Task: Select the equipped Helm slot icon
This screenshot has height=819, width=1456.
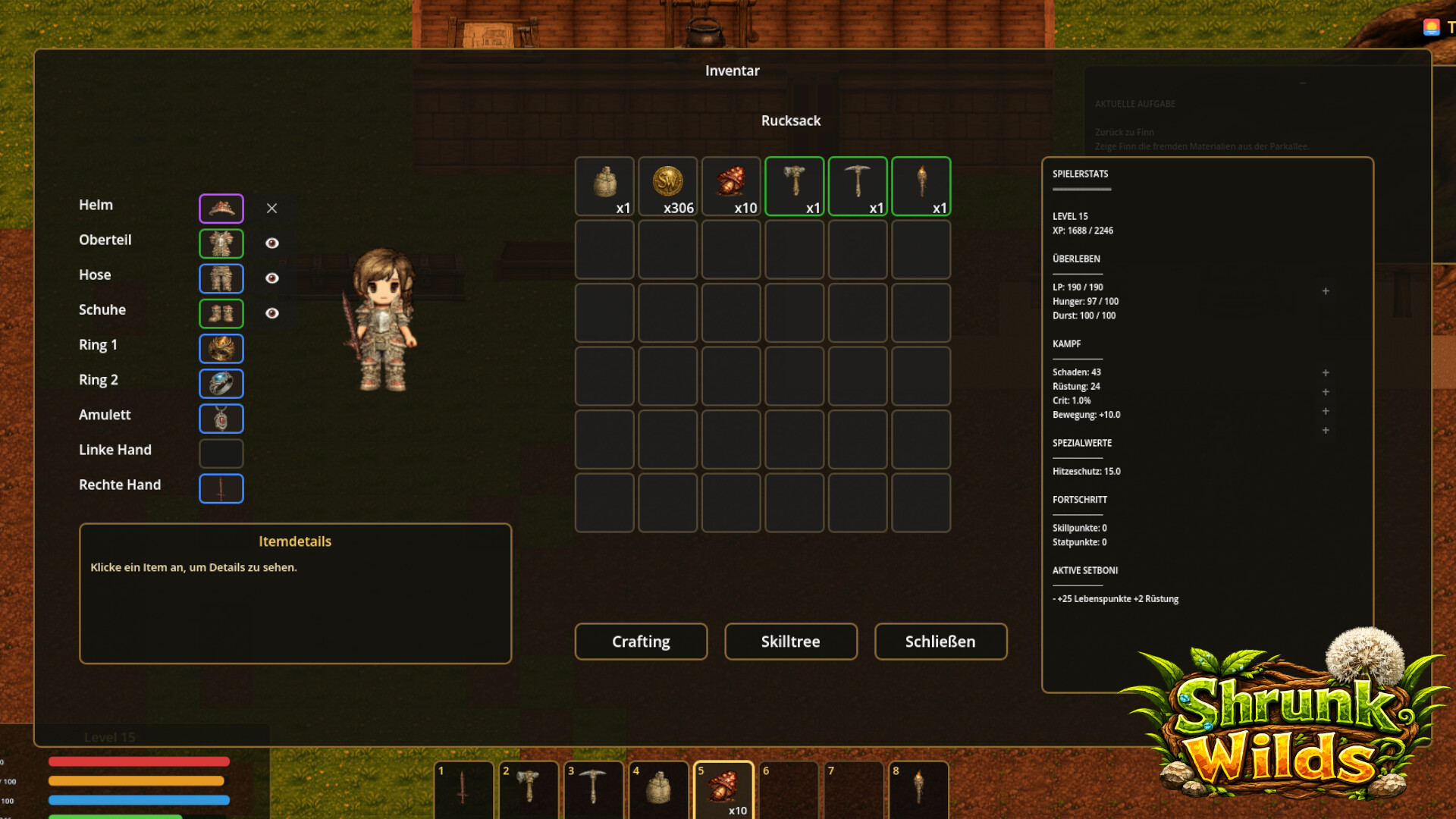Action: click(x=221, y=209)
